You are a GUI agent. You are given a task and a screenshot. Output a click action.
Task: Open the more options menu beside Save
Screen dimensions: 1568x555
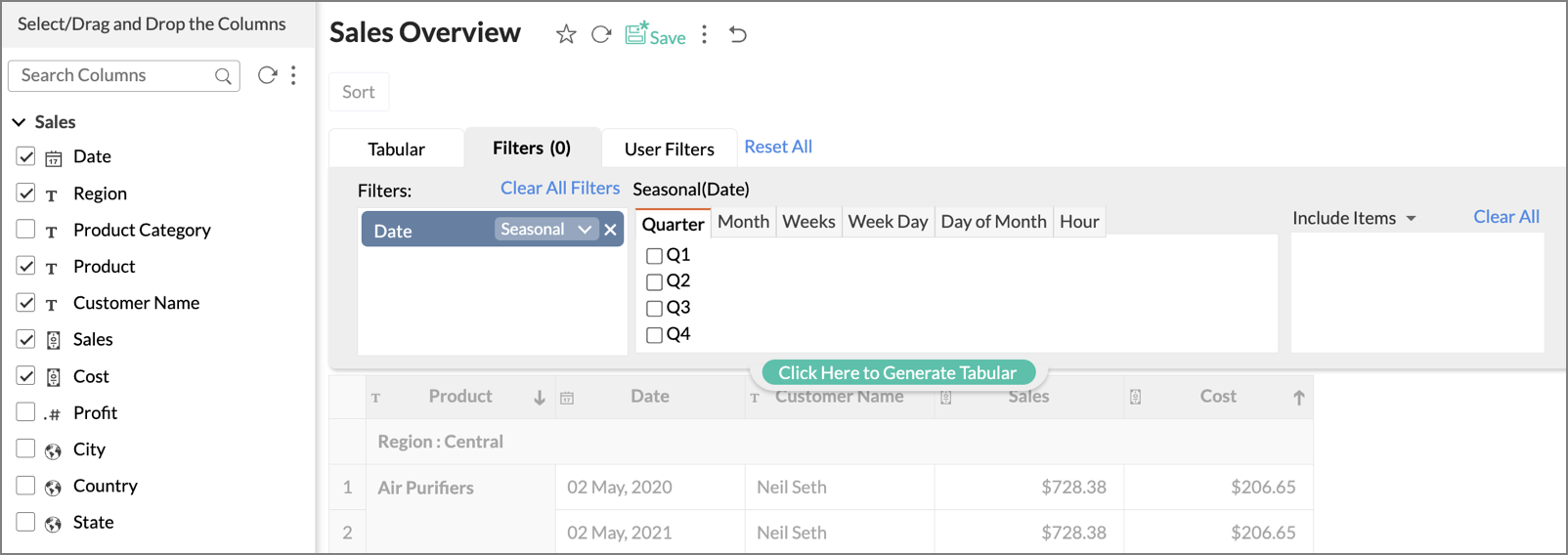pos(704,35)
